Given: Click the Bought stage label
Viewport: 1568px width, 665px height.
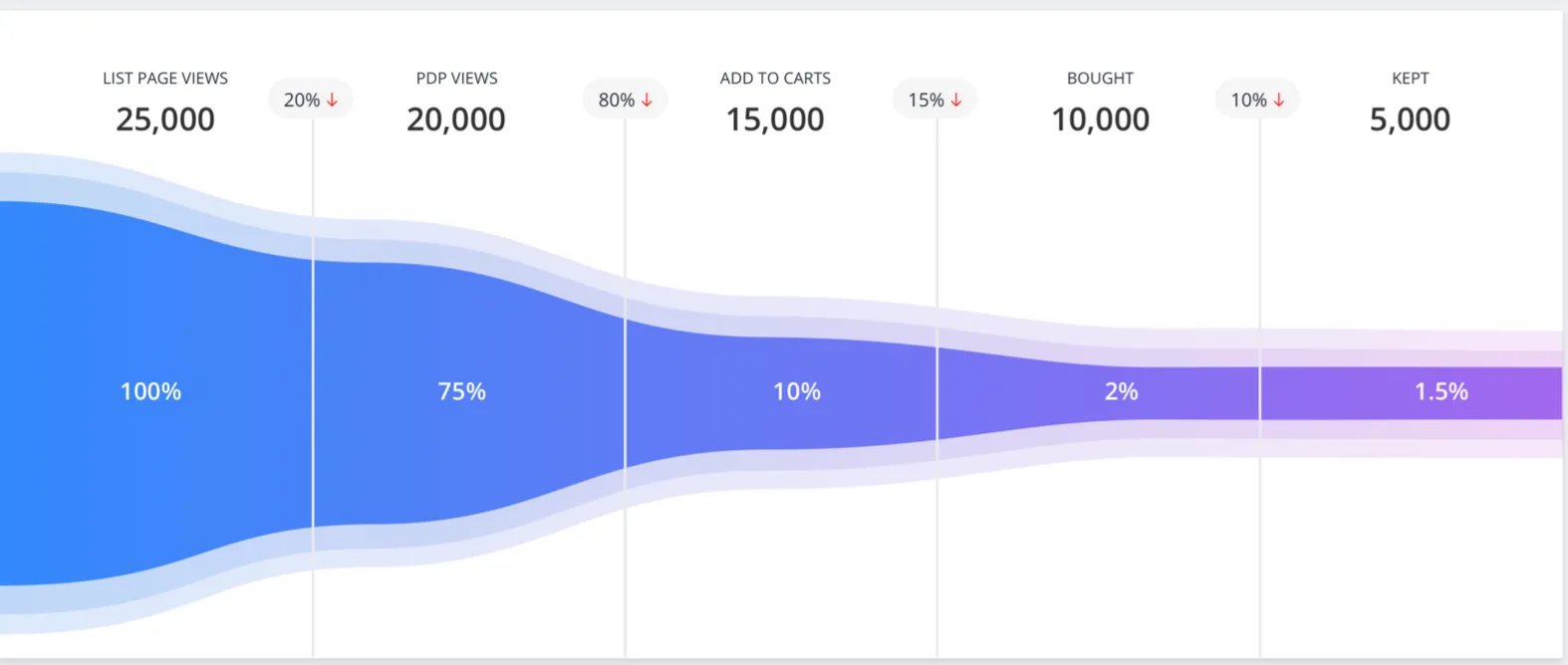Looking at the screenshot, I should pos(1100,78).
